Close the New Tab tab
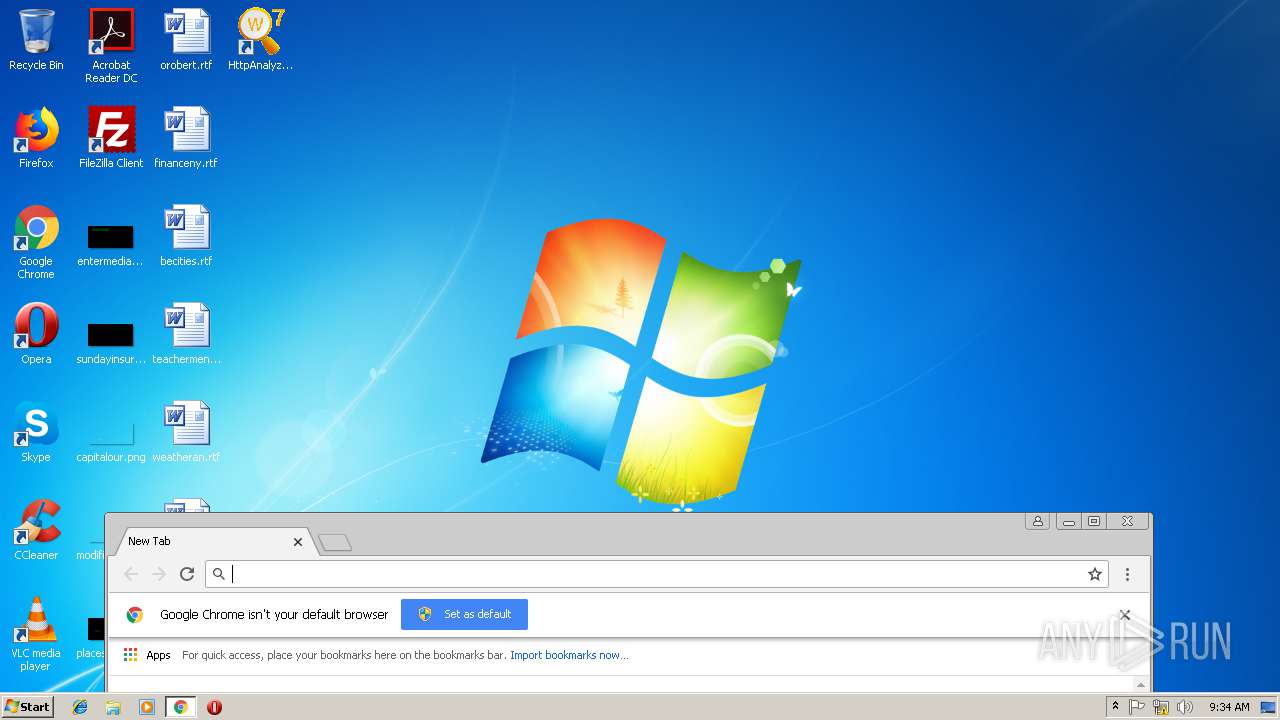Viewport: 1280px width, 720px height. pos(297,542)
